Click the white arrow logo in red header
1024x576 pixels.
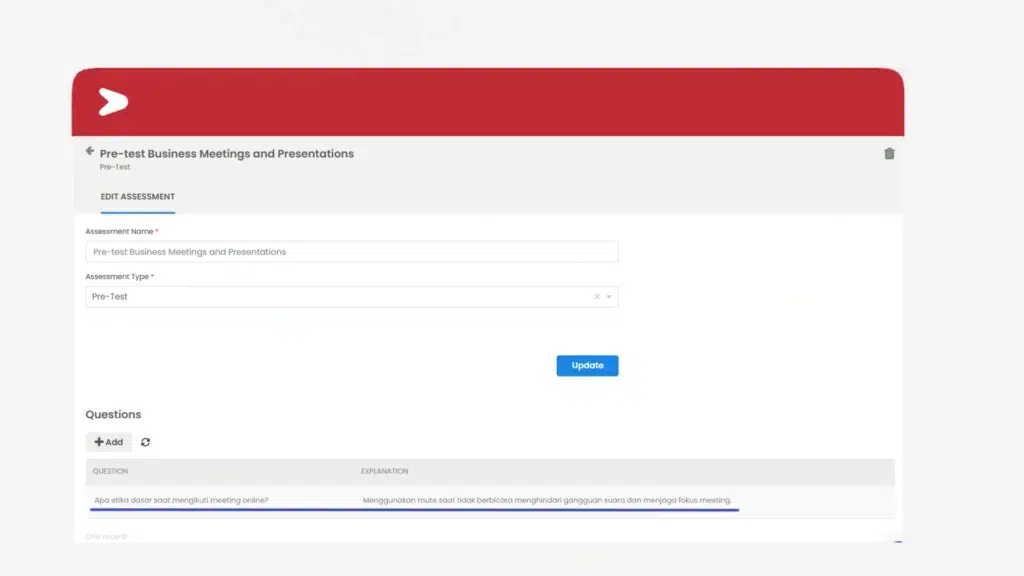(113, 102)
